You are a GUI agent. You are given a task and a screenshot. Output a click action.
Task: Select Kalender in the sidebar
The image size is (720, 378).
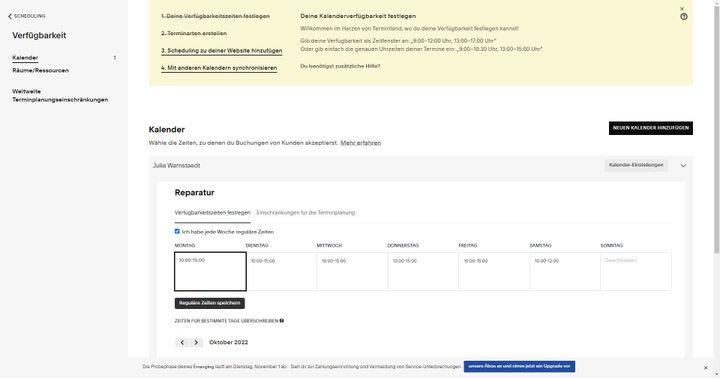(25, 58)
